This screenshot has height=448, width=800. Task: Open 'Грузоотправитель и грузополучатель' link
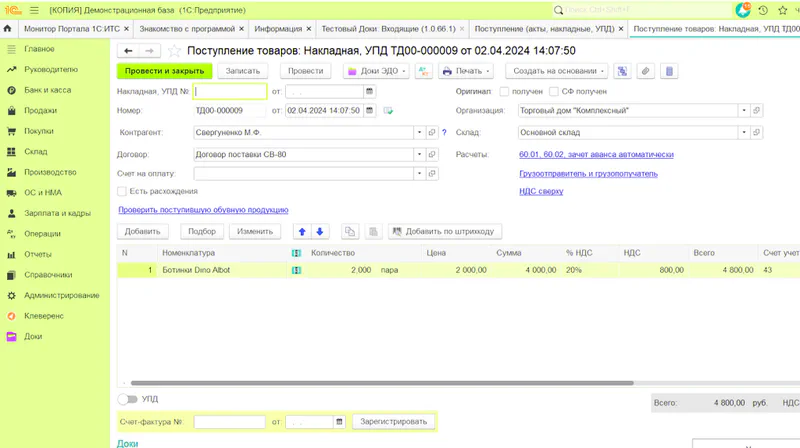tap(588, 173)
